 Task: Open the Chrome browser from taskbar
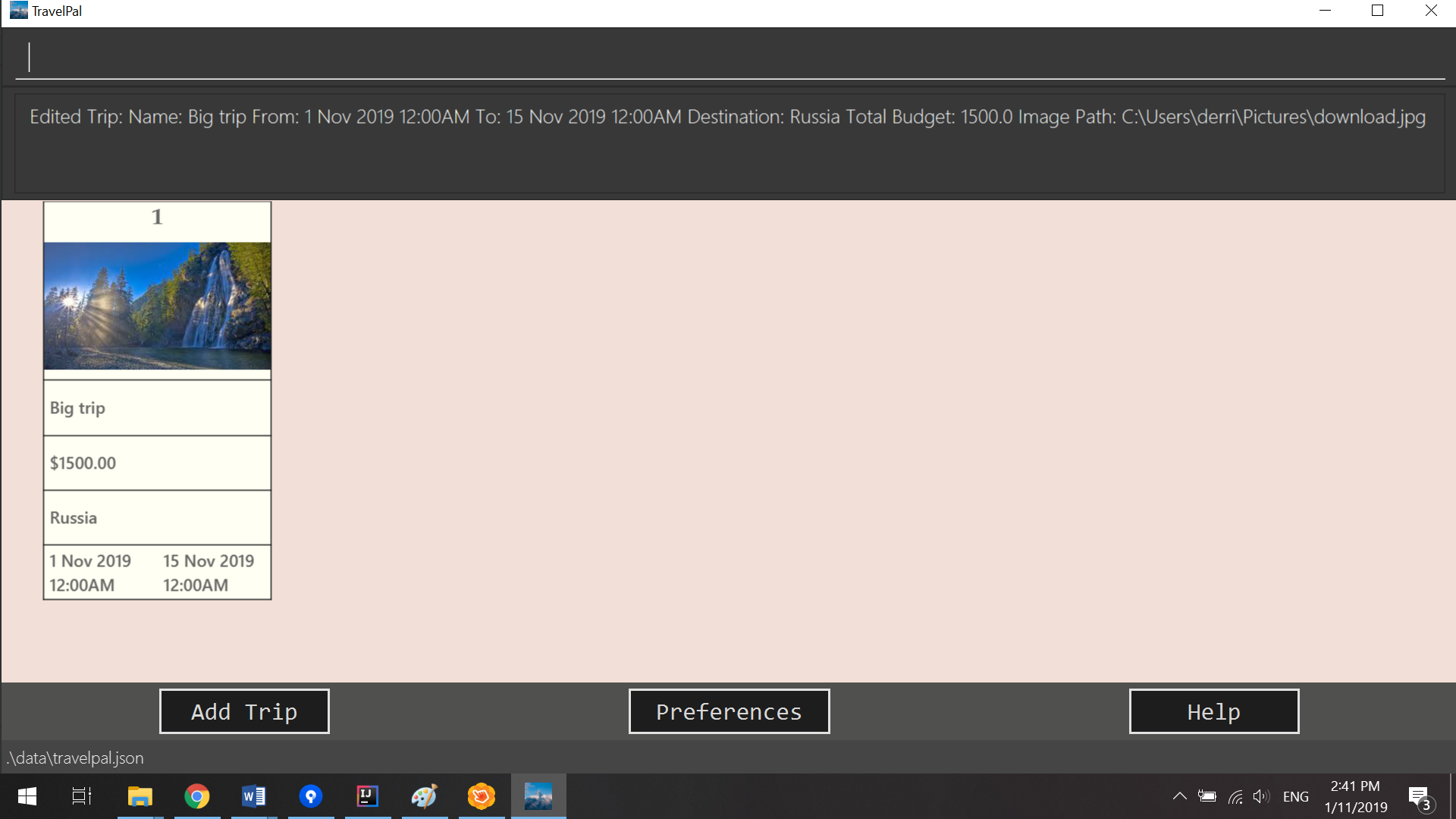pos(197,796)
